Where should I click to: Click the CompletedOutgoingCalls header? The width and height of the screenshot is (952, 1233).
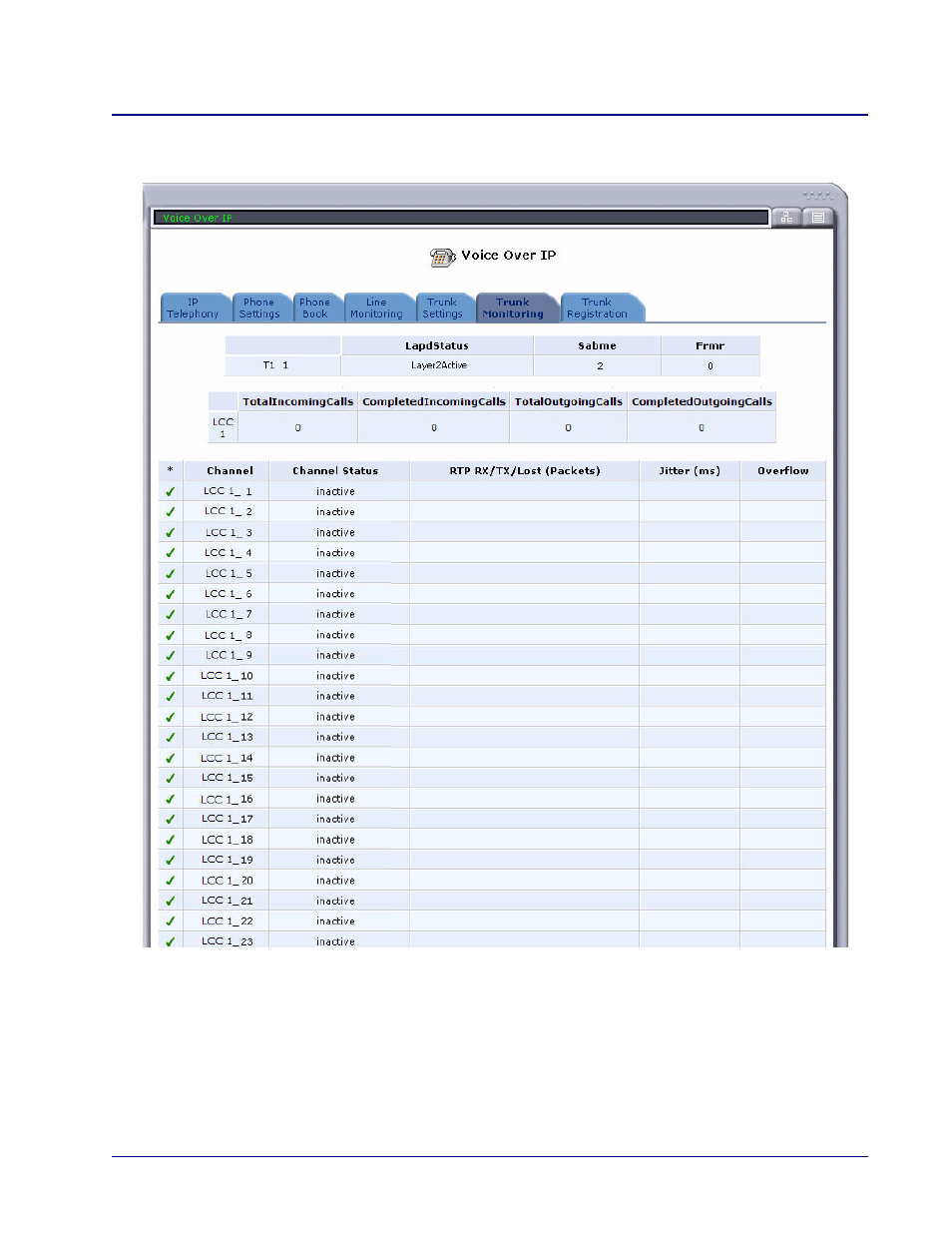point(702,401)
